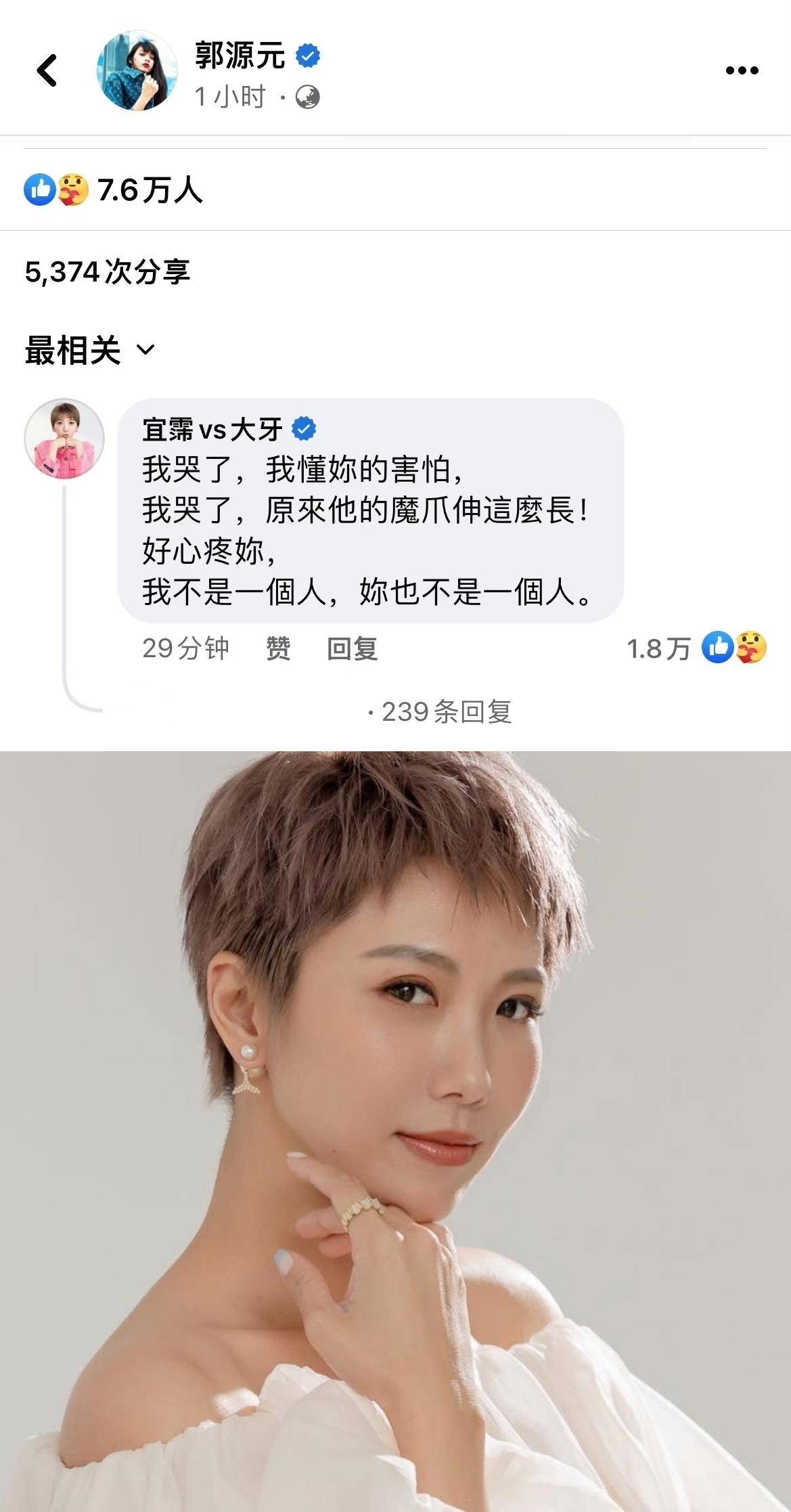Expand the 最相关 sort dropdown
The width and height of the screenshot is (791, 1512).
[x=90, y=351]
